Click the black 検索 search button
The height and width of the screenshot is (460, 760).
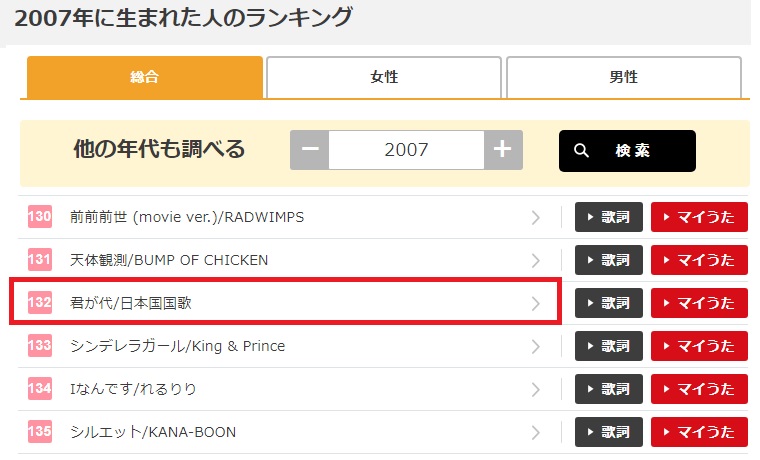coord(626,150)
